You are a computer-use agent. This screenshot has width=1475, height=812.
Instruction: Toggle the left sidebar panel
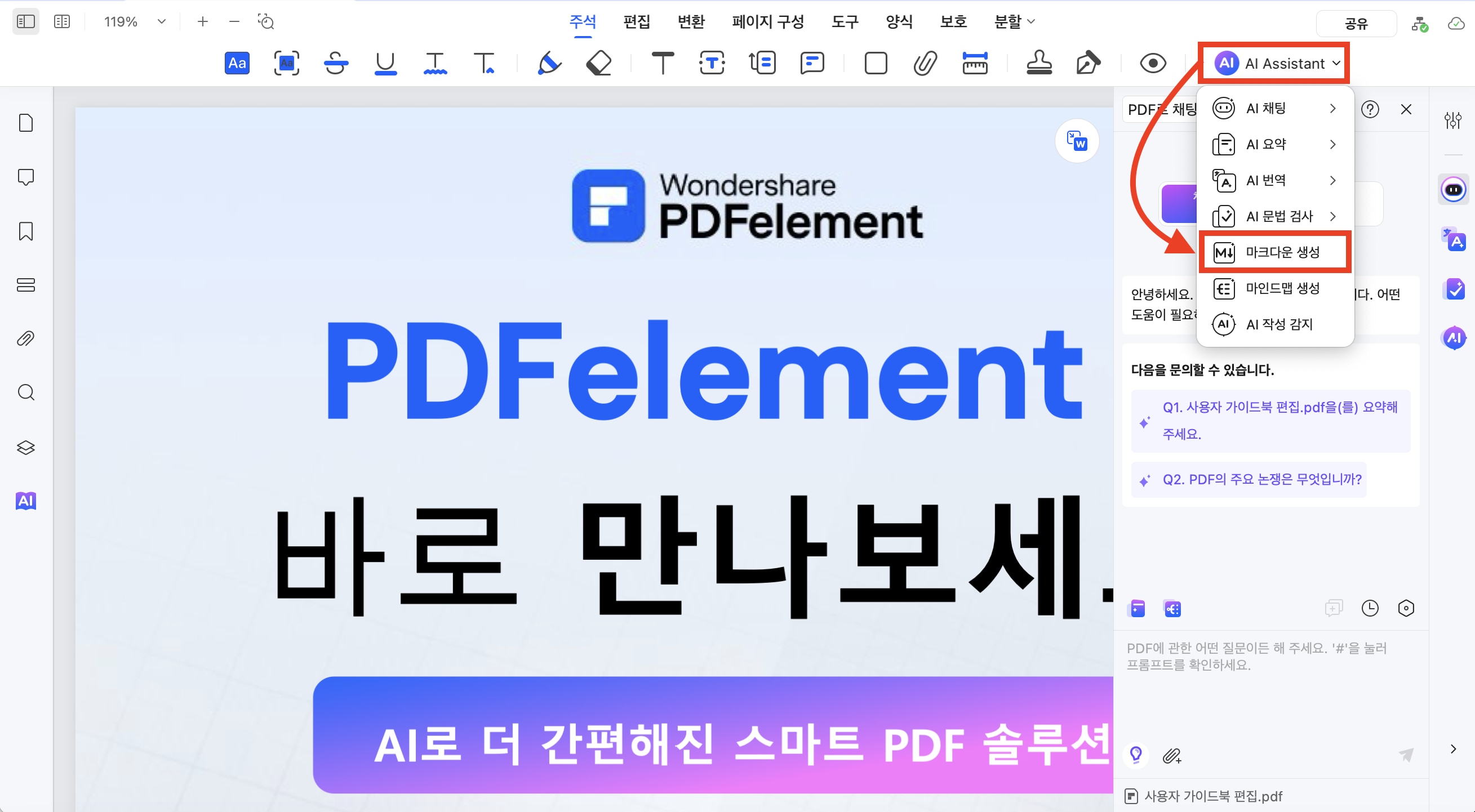click(26, 22)
